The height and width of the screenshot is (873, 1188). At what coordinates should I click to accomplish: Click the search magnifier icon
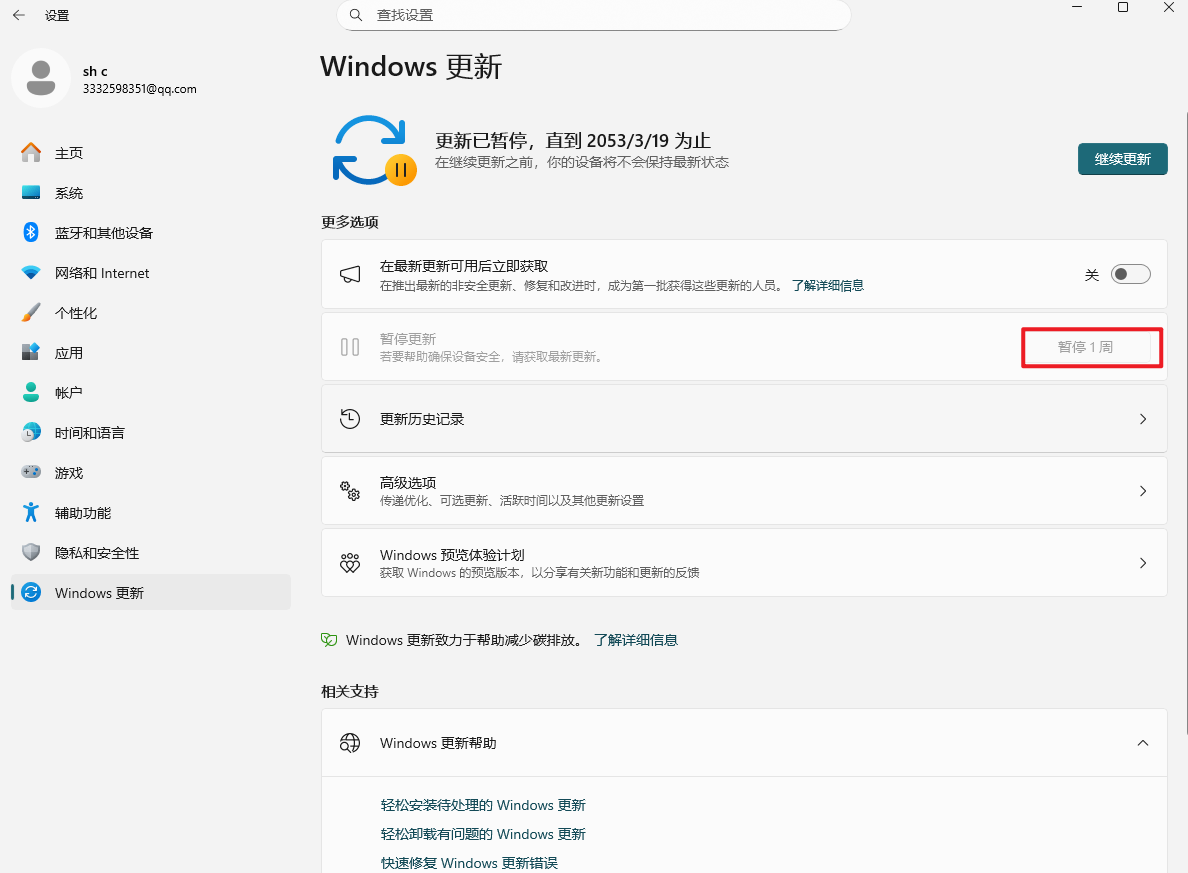click(356, 15)
